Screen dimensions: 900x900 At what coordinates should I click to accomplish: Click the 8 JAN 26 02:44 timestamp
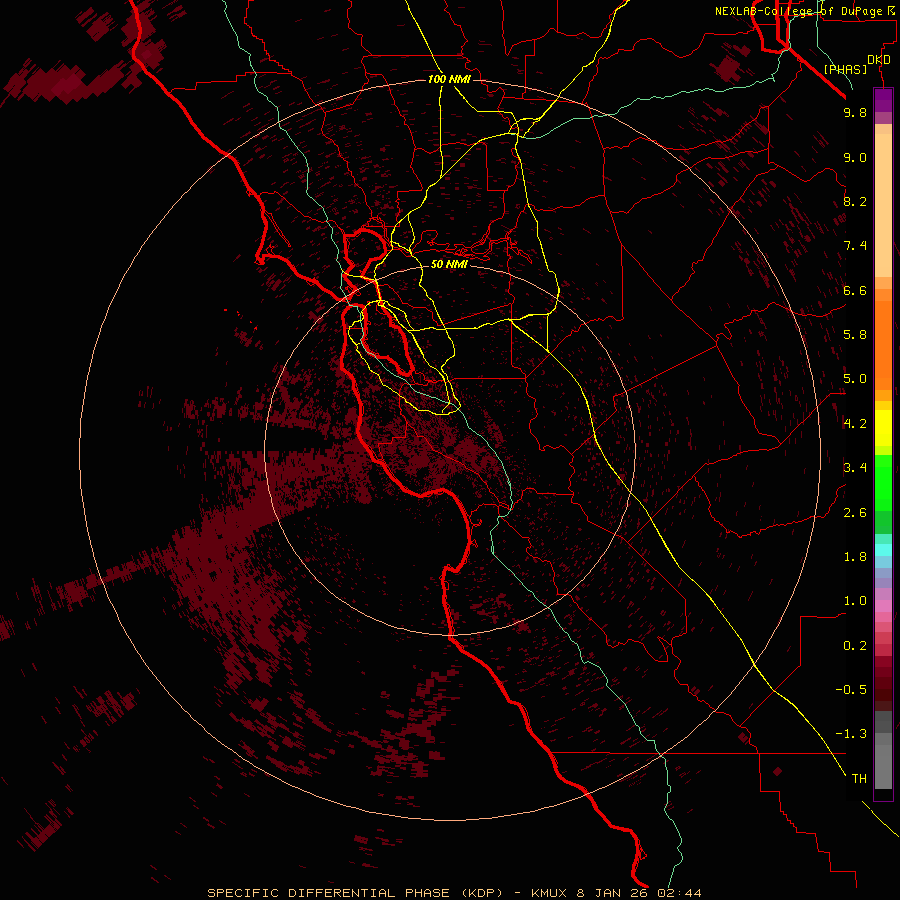click(x=639, y=893)
